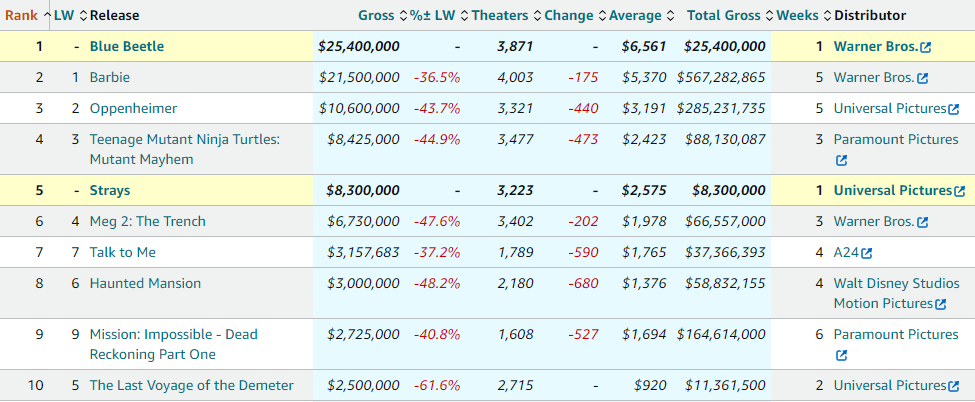Click external link icon for Strays' Universal Pictures

pos(960,191)
